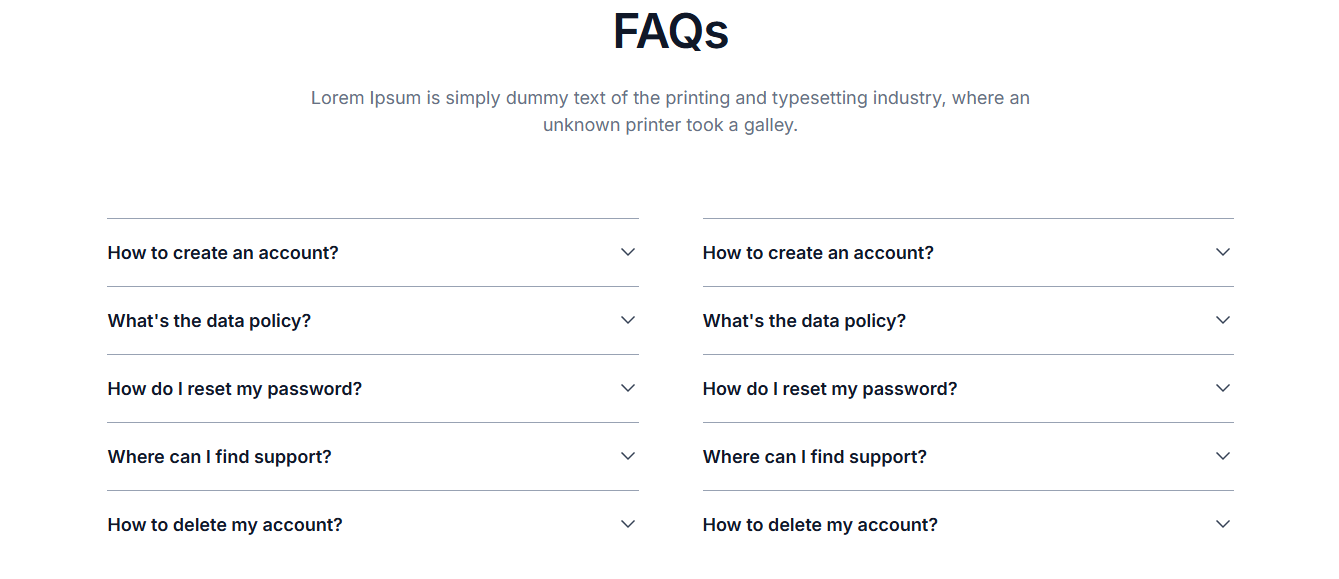Viewport: 1339px width, 579px height.
Task: Select right column 'How to create an account?' question text
Action: [x=818, y=253]
